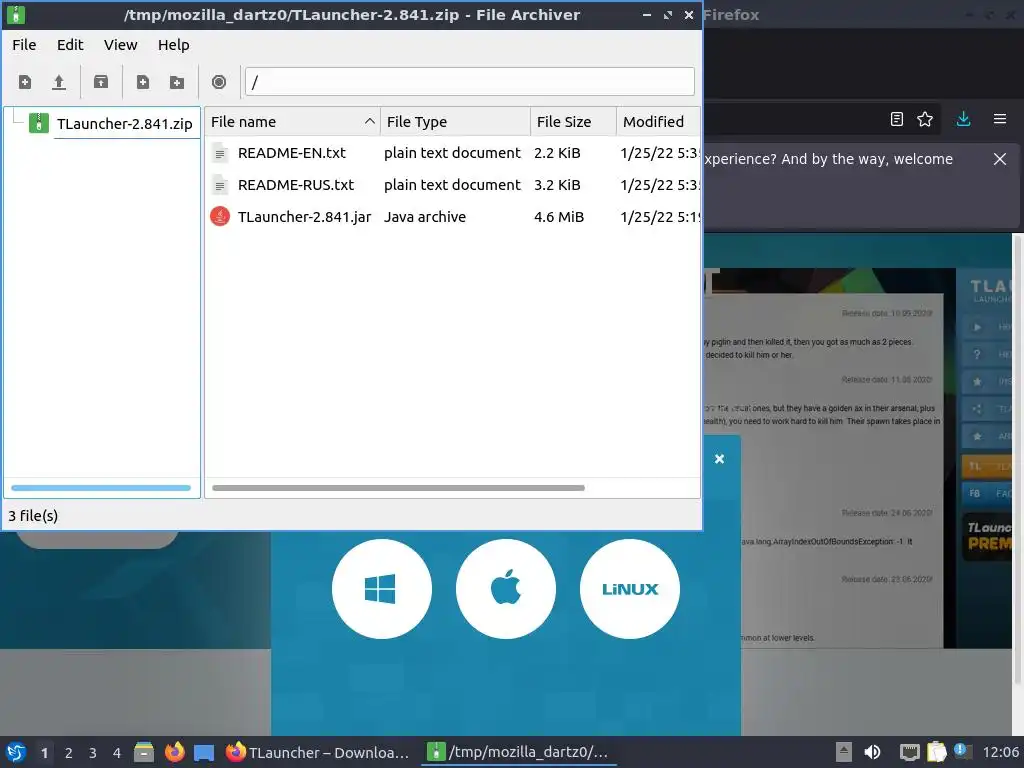Click the 12:06 taskbar clock
The image size is (1024, 768).
point(1000,752)
